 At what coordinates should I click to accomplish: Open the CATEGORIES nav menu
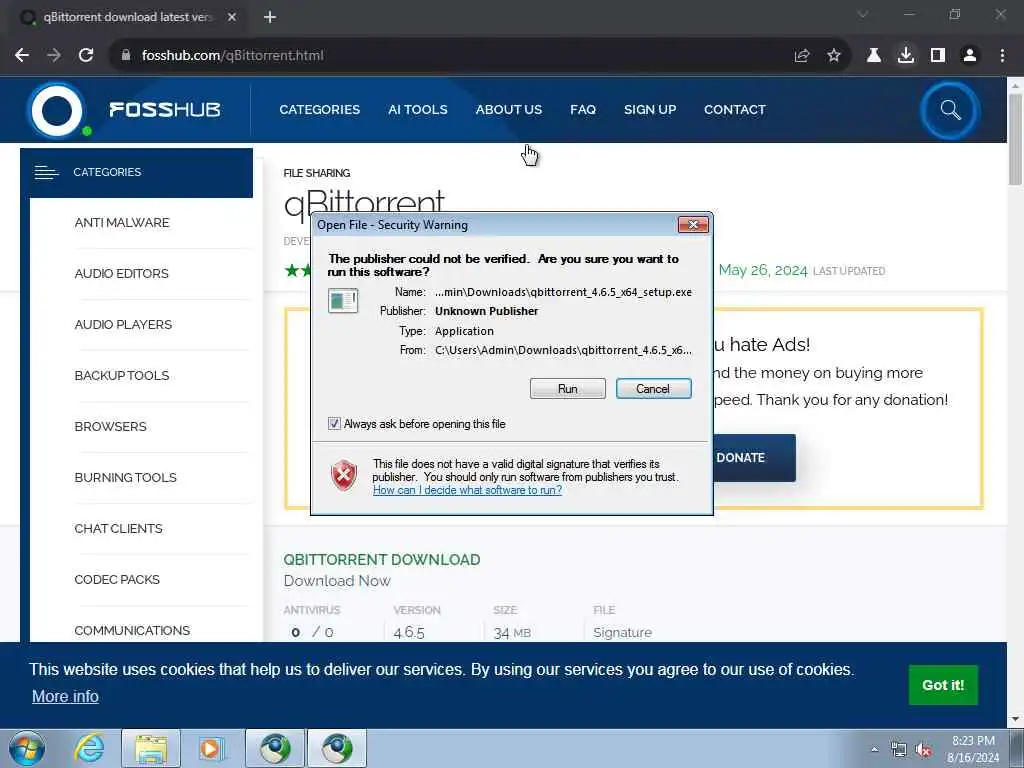point(319,110)
